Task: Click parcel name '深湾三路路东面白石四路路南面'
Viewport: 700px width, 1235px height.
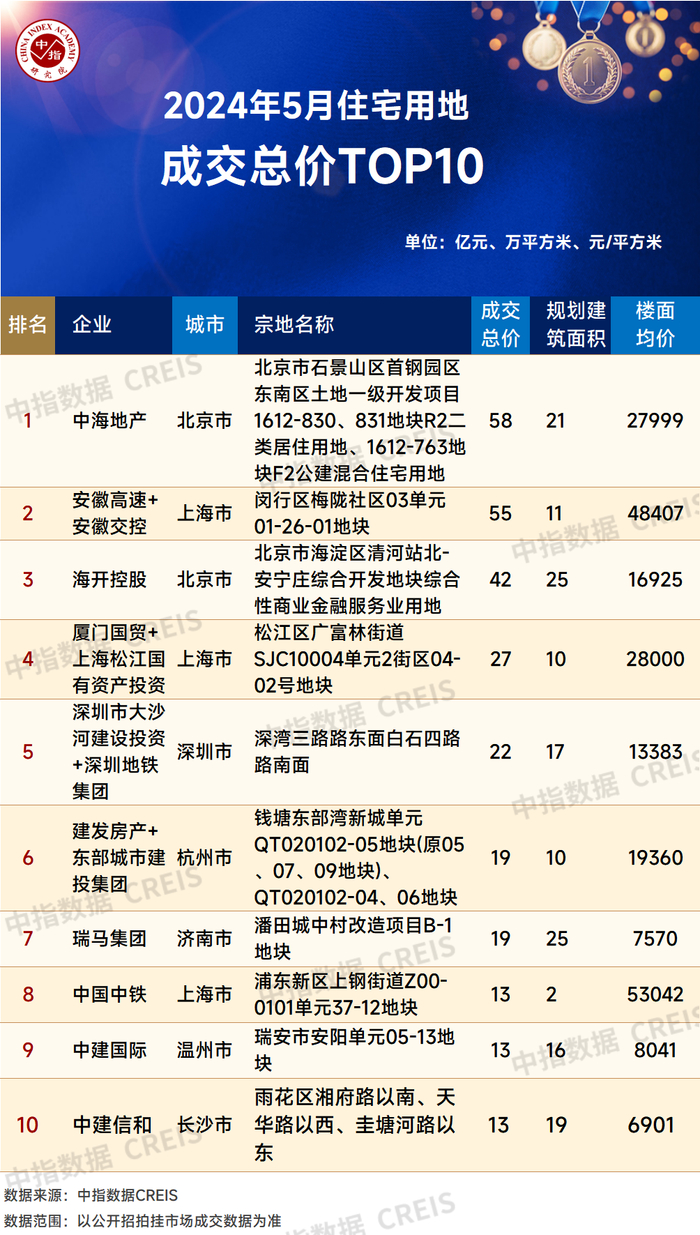Action: pos(357,752)
